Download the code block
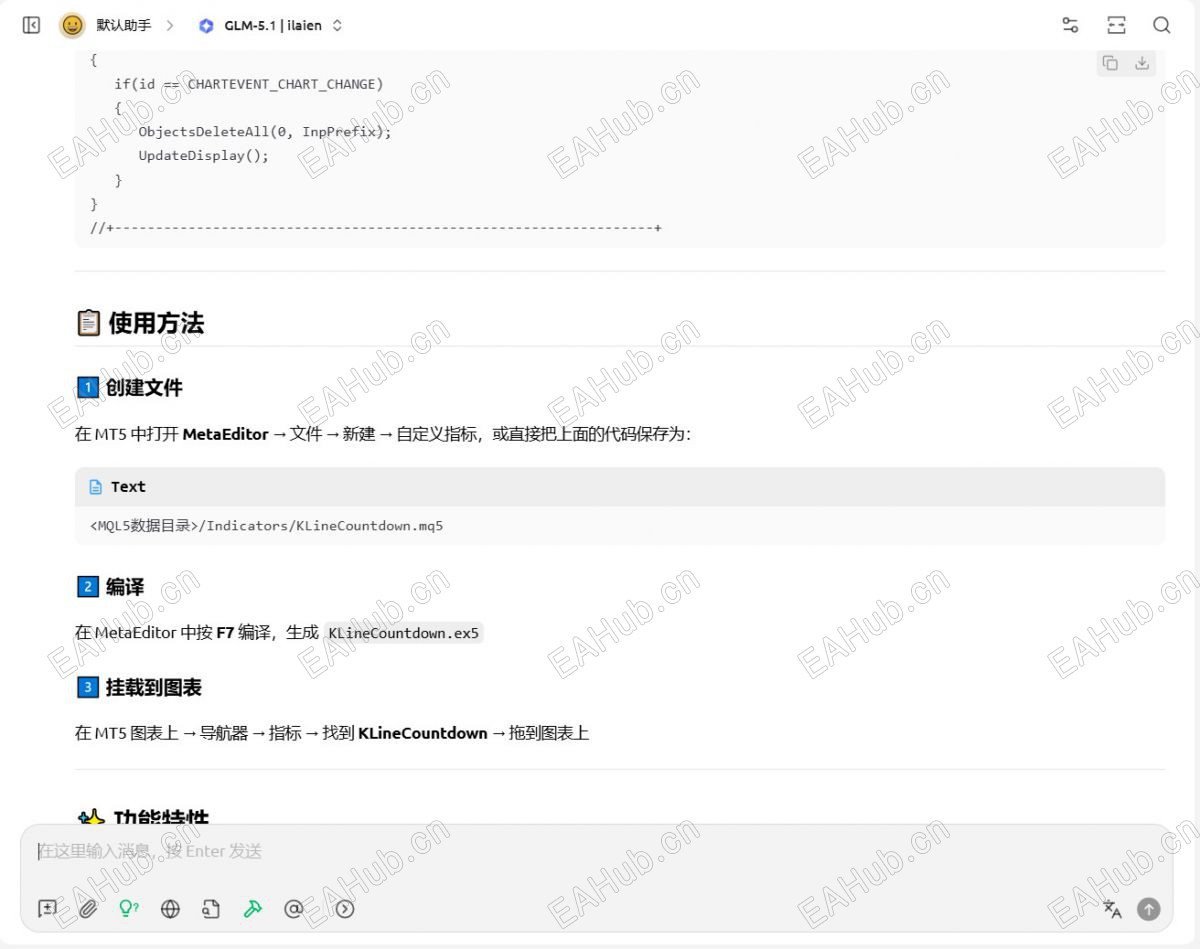 click(x=1142, y=63)
